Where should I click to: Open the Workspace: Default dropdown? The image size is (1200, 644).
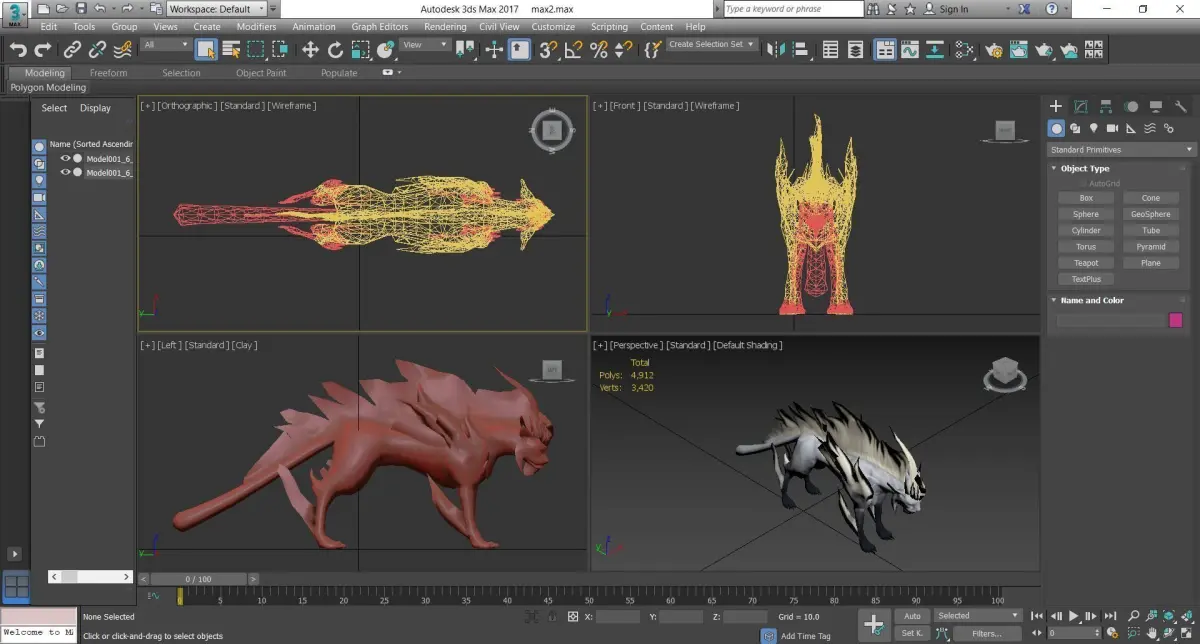216,9
